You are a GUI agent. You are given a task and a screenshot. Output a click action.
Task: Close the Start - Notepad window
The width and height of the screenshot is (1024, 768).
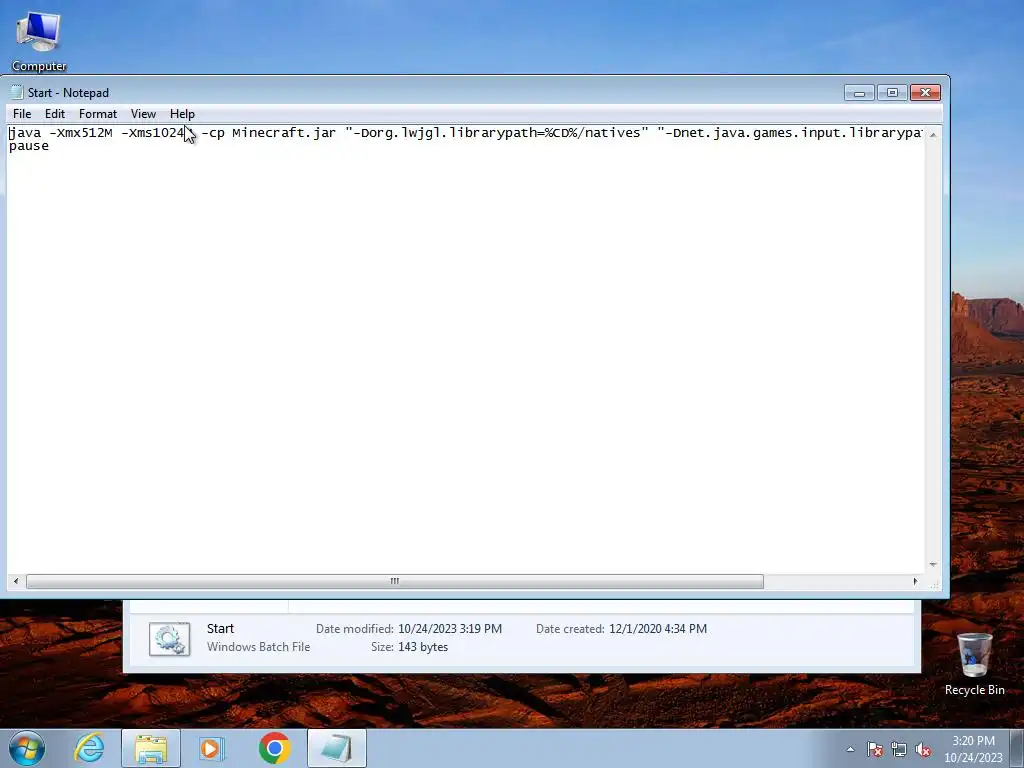925,93
